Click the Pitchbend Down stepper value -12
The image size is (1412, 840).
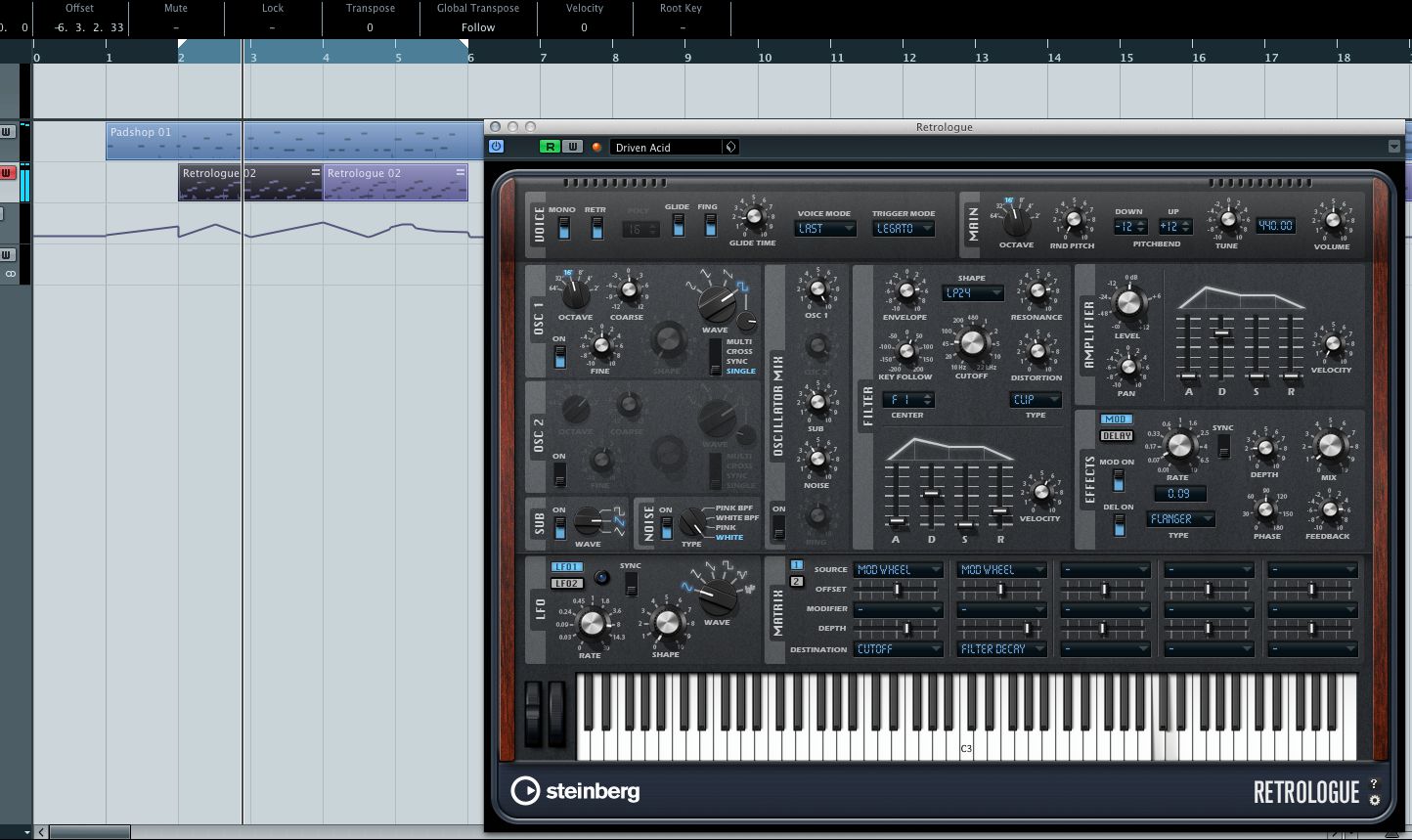click(x=1129, y=227)
